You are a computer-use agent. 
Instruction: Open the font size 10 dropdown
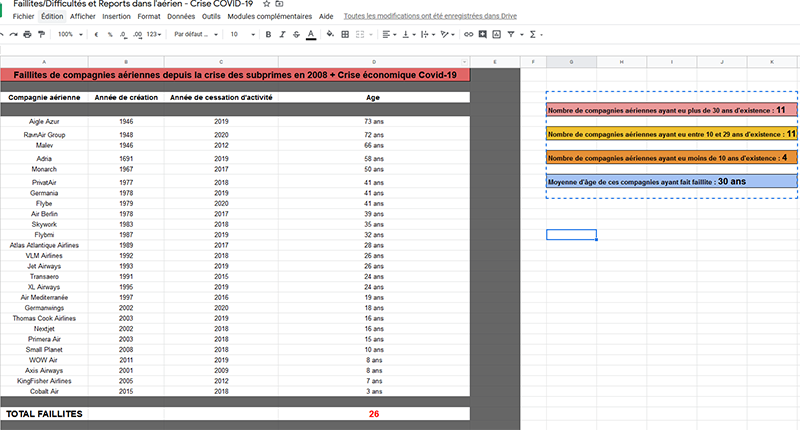(x=242, y=34)
